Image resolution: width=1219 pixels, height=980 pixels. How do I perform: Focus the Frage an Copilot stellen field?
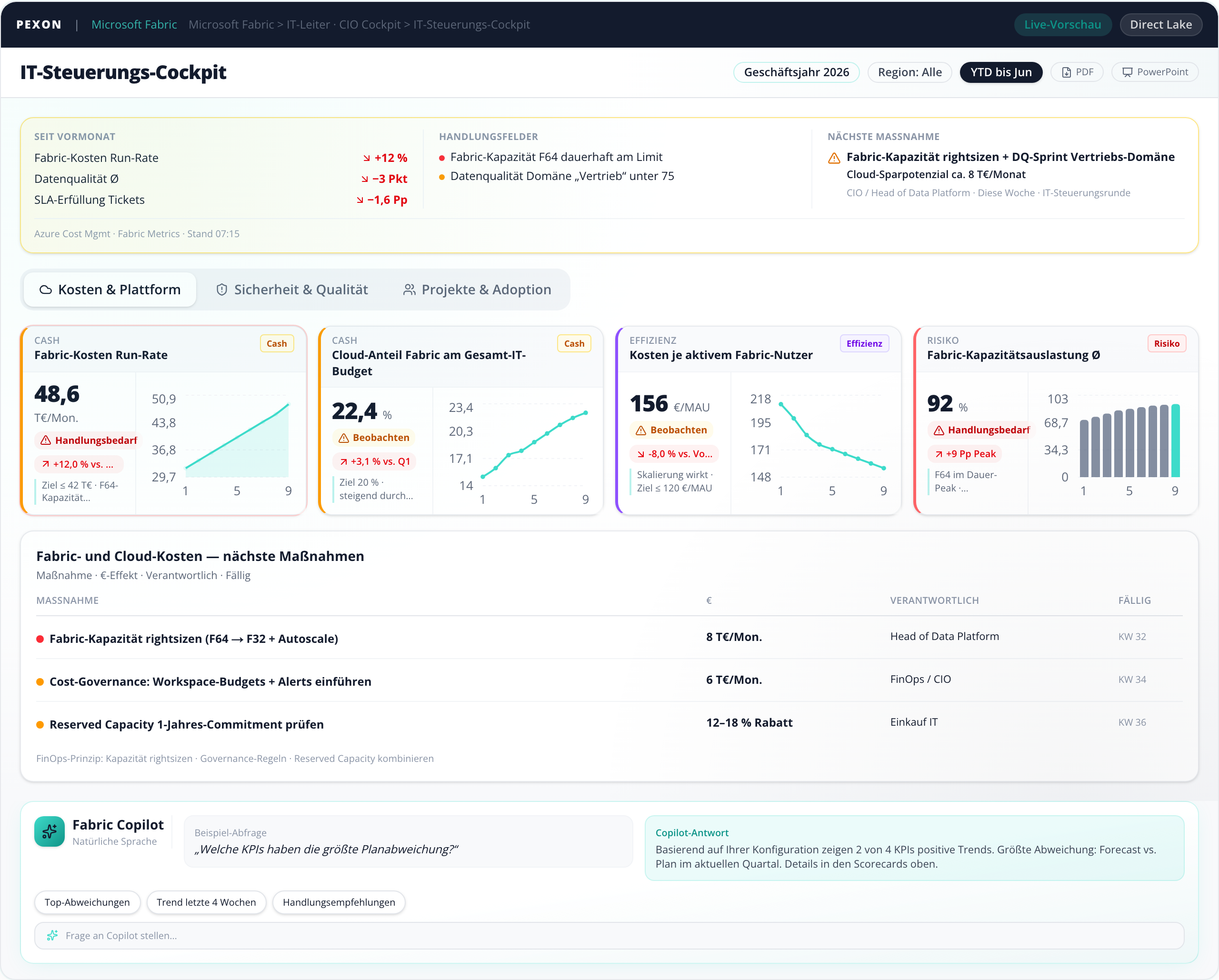(x=609, y=935)
